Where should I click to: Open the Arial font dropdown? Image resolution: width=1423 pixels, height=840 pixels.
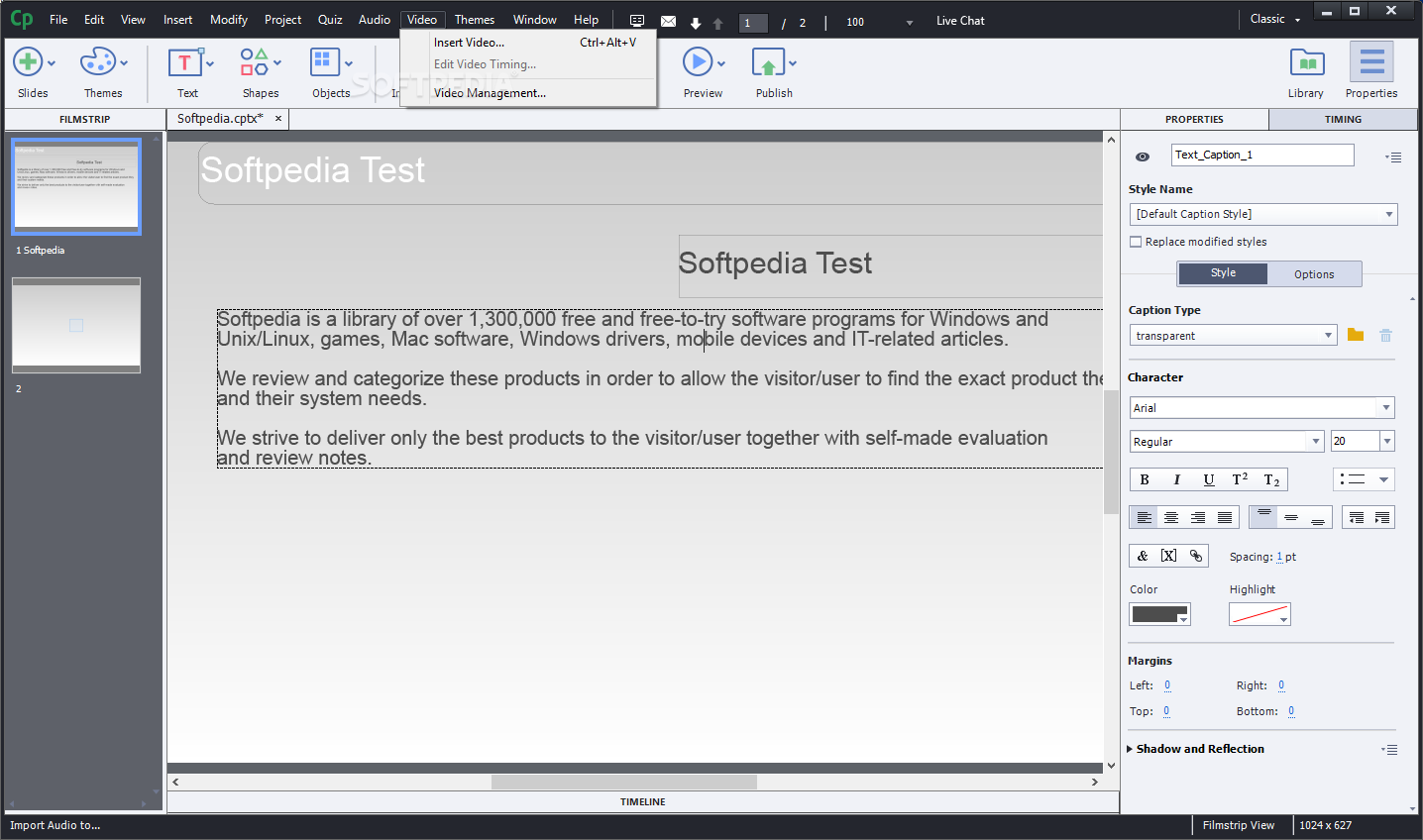coord(1262,408)
